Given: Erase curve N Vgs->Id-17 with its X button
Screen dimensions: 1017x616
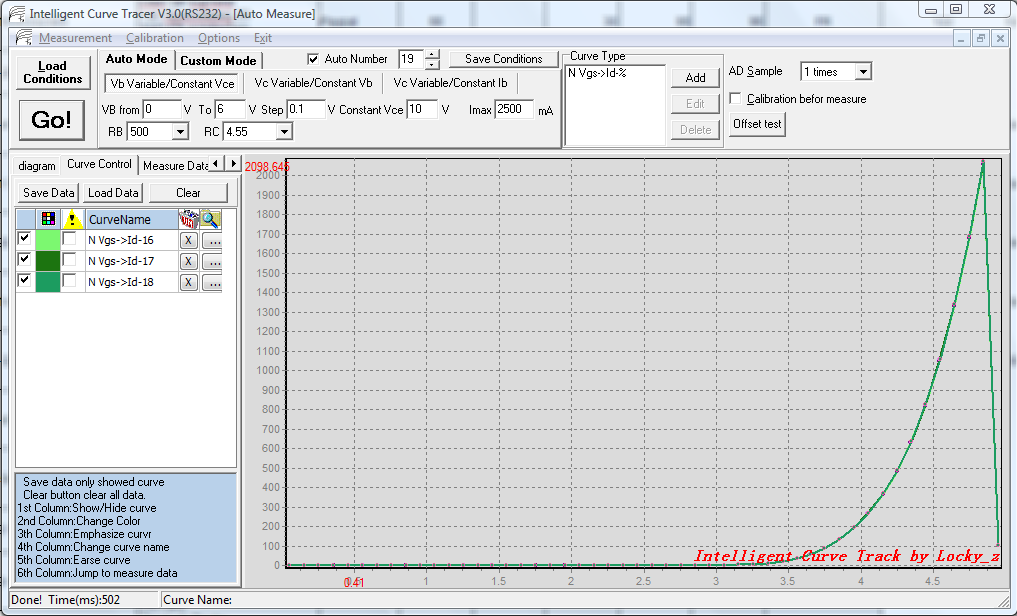Looking at the screenshot, I should coord(188,261).
